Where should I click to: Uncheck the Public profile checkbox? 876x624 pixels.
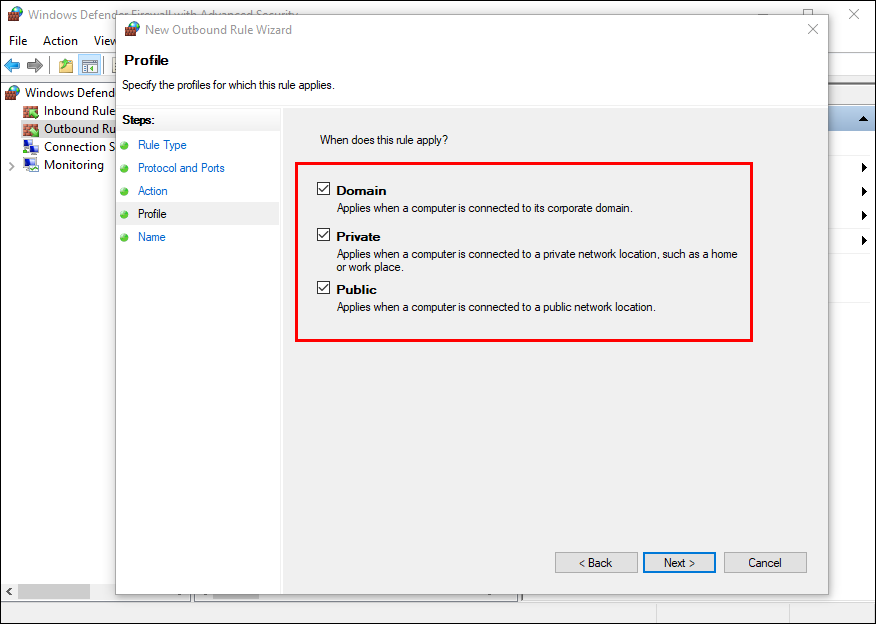click(x=323, y=288)
